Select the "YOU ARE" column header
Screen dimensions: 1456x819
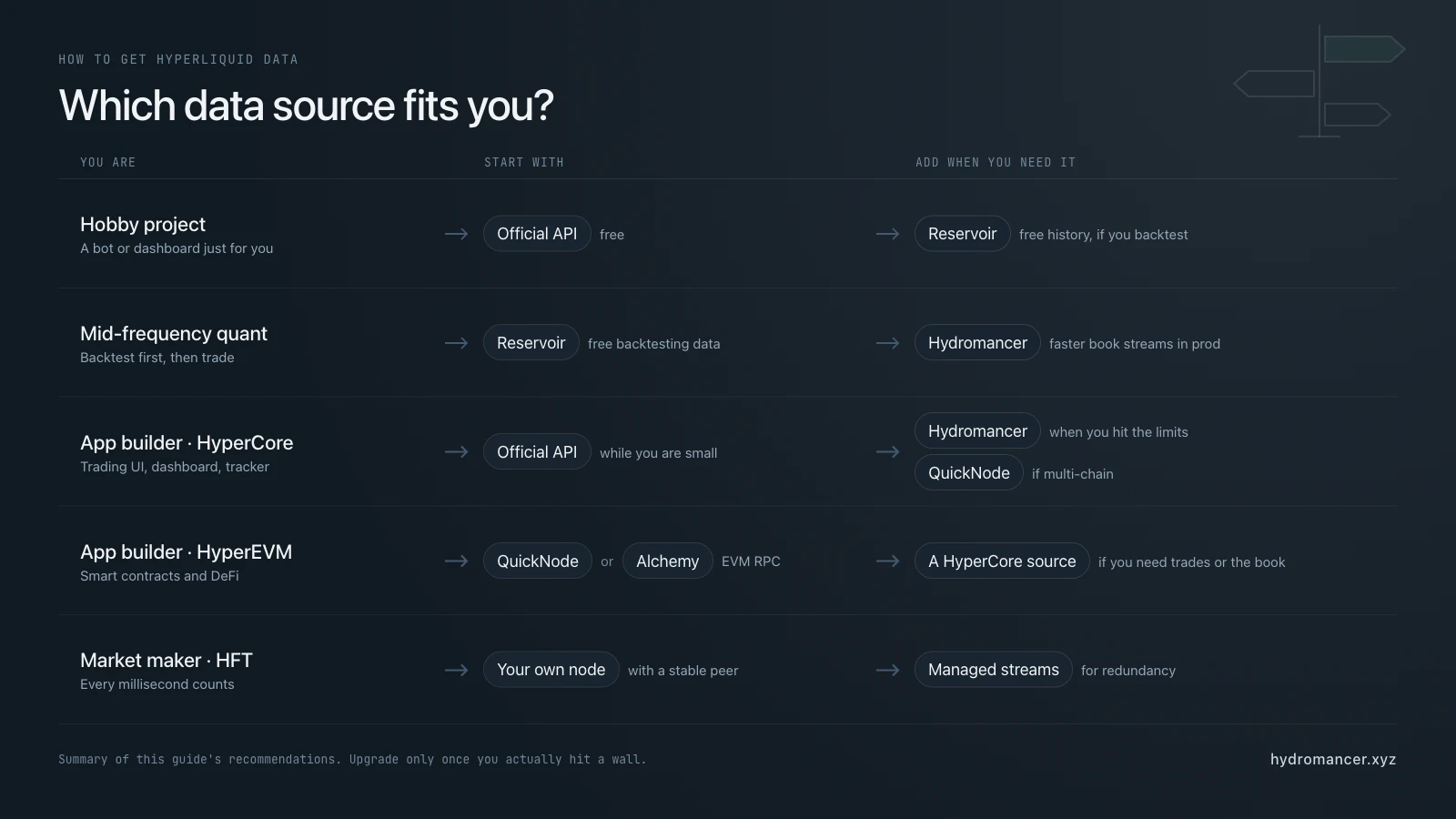[107, 162]
